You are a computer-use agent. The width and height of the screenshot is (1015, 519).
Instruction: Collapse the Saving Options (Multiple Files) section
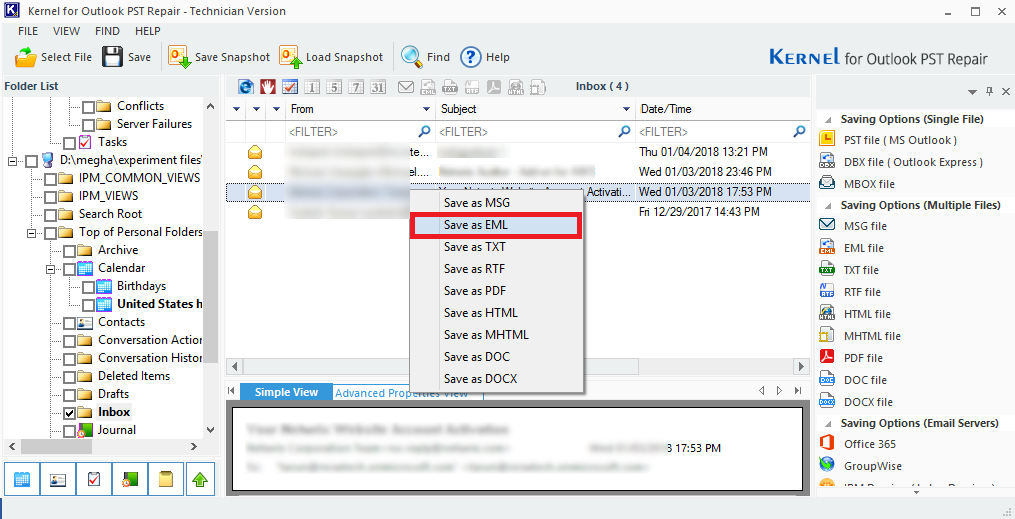pos(827,205)
